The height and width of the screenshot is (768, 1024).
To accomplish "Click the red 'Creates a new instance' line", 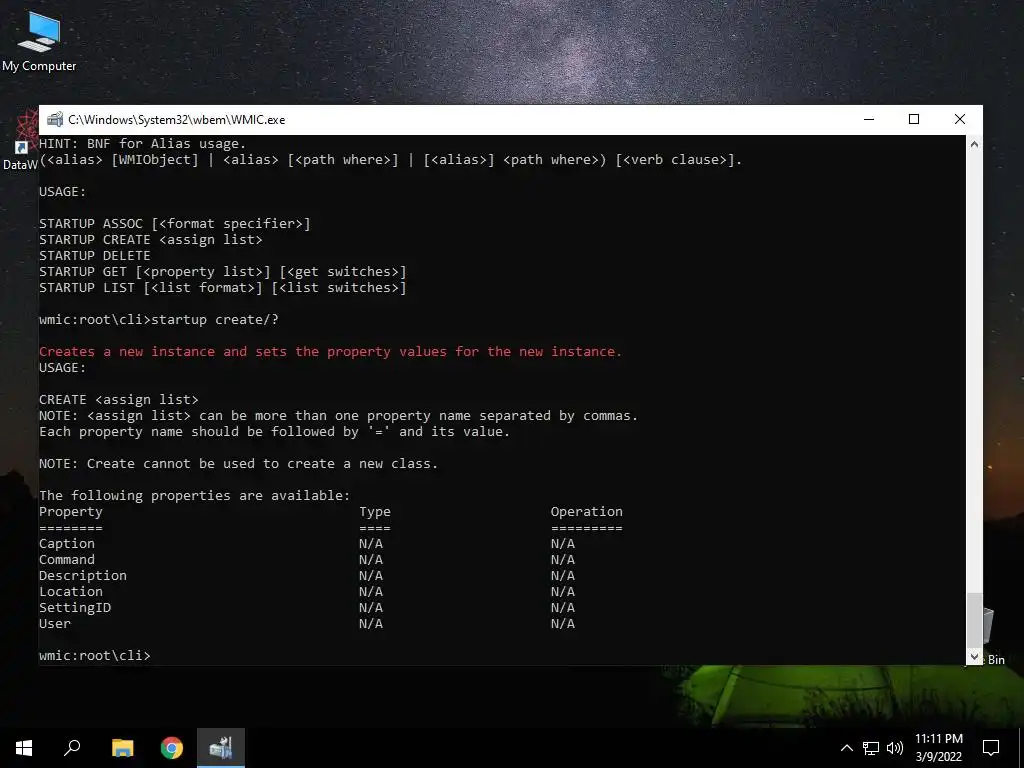I will pos(330,351).
